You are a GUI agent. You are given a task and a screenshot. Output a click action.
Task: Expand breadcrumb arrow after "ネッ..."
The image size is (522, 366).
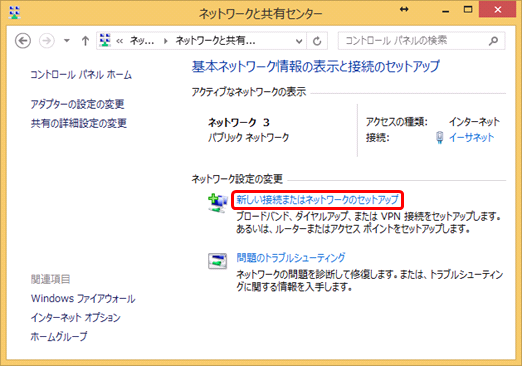165,41
